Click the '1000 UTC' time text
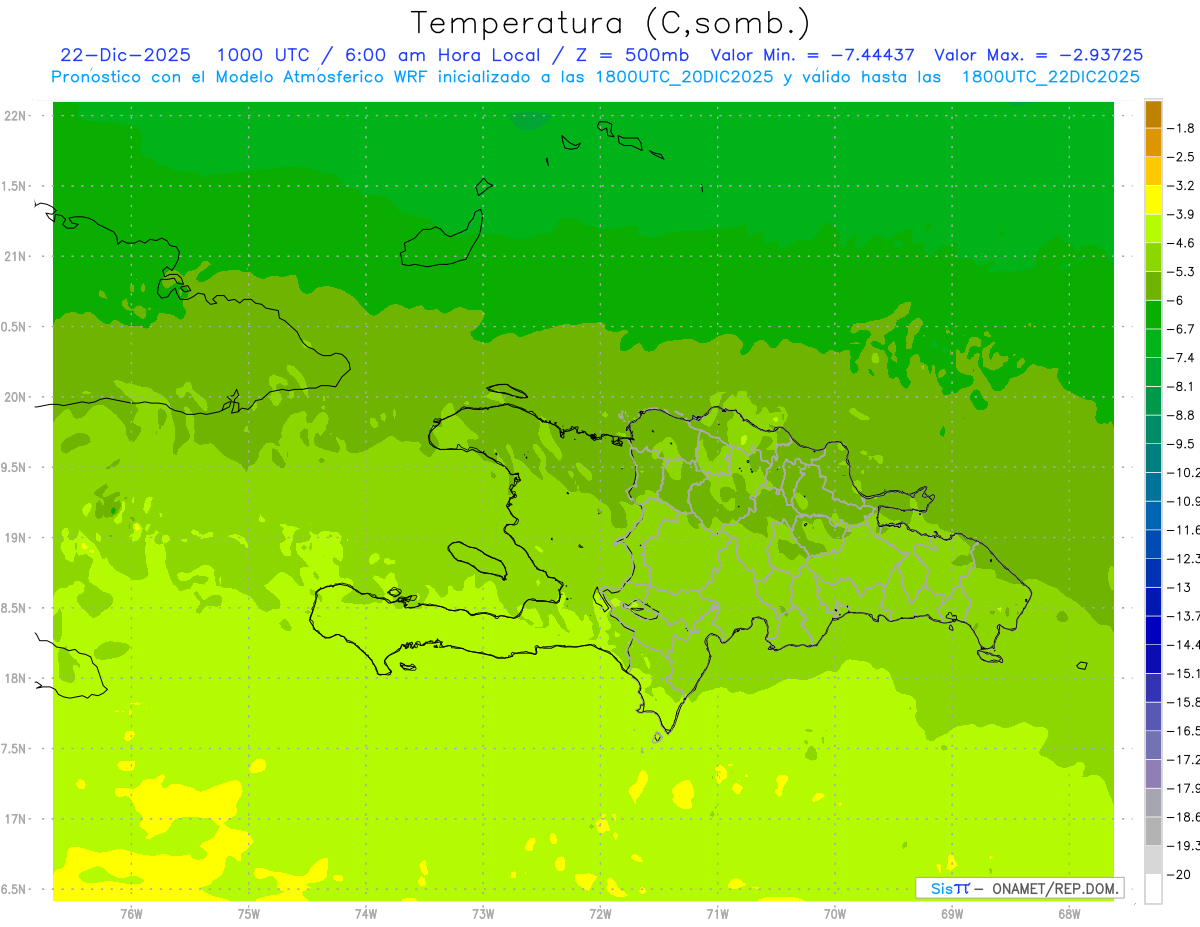Viewport: 1200px width, 927px height. coord(261,55)
